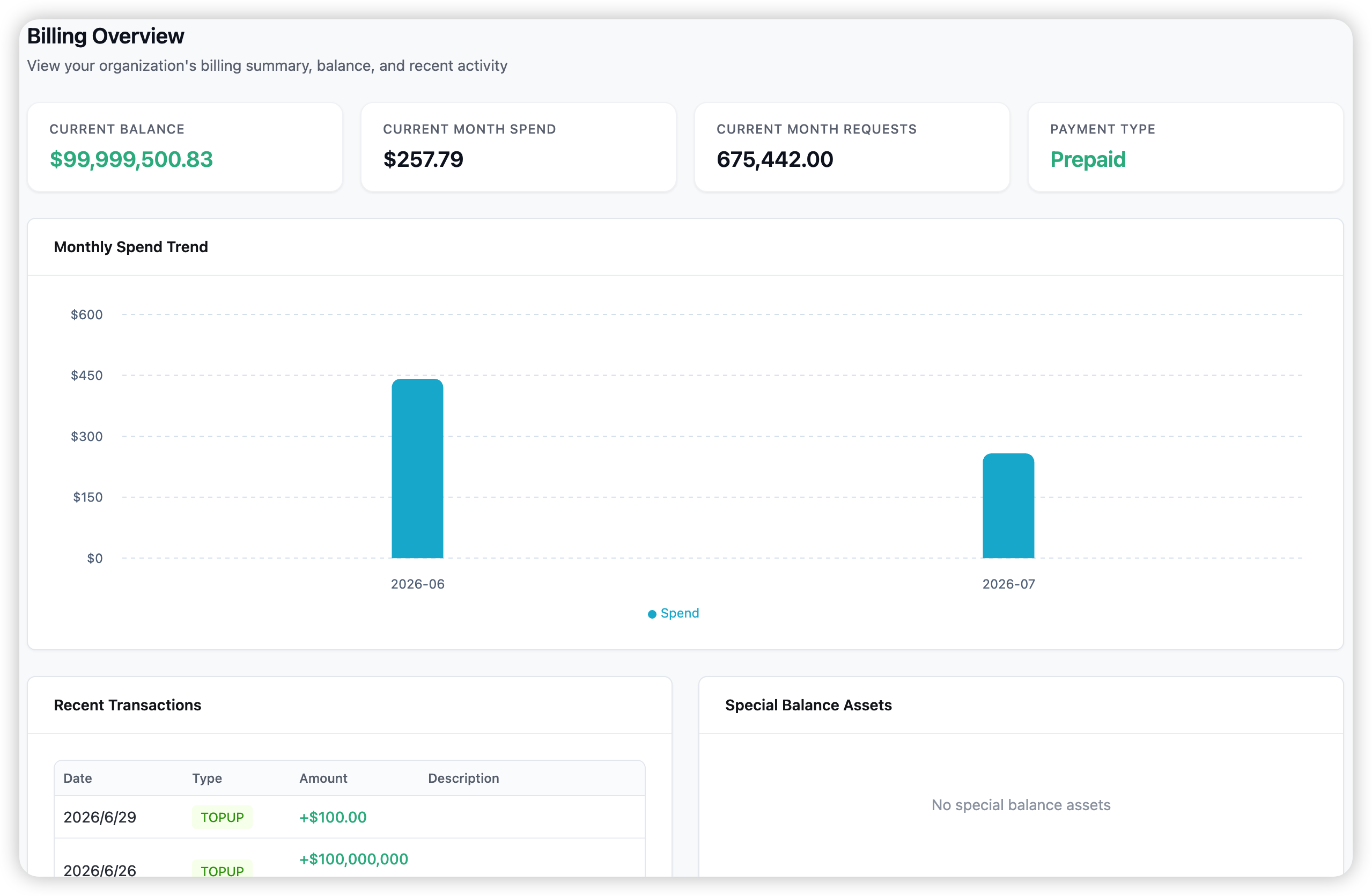1372x896 pixels.
Task: Click the 2026-07 axis label
Action: (x=1008, y=584)
